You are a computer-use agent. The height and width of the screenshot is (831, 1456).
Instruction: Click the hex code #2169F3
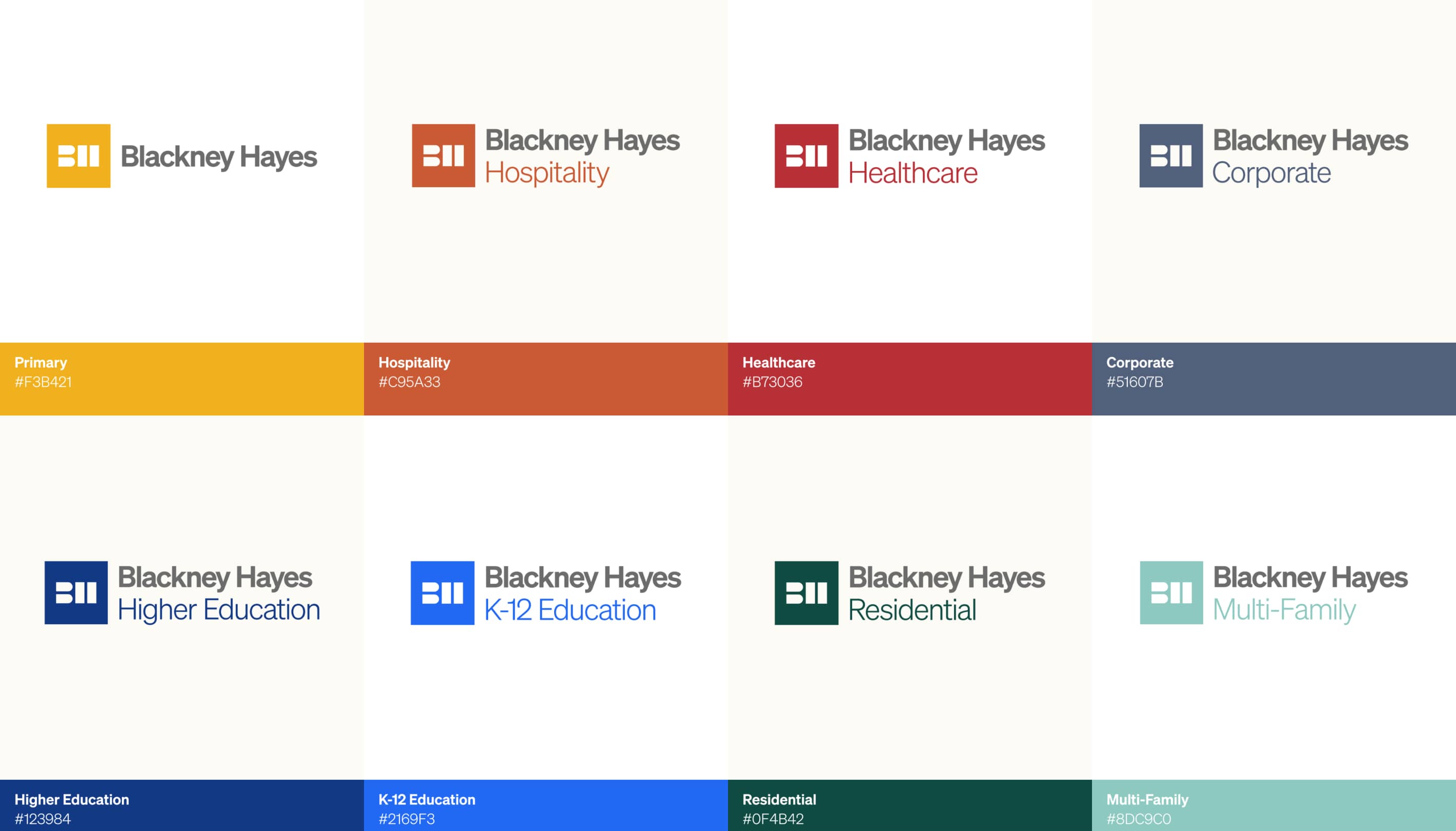(x=407, y=819)
